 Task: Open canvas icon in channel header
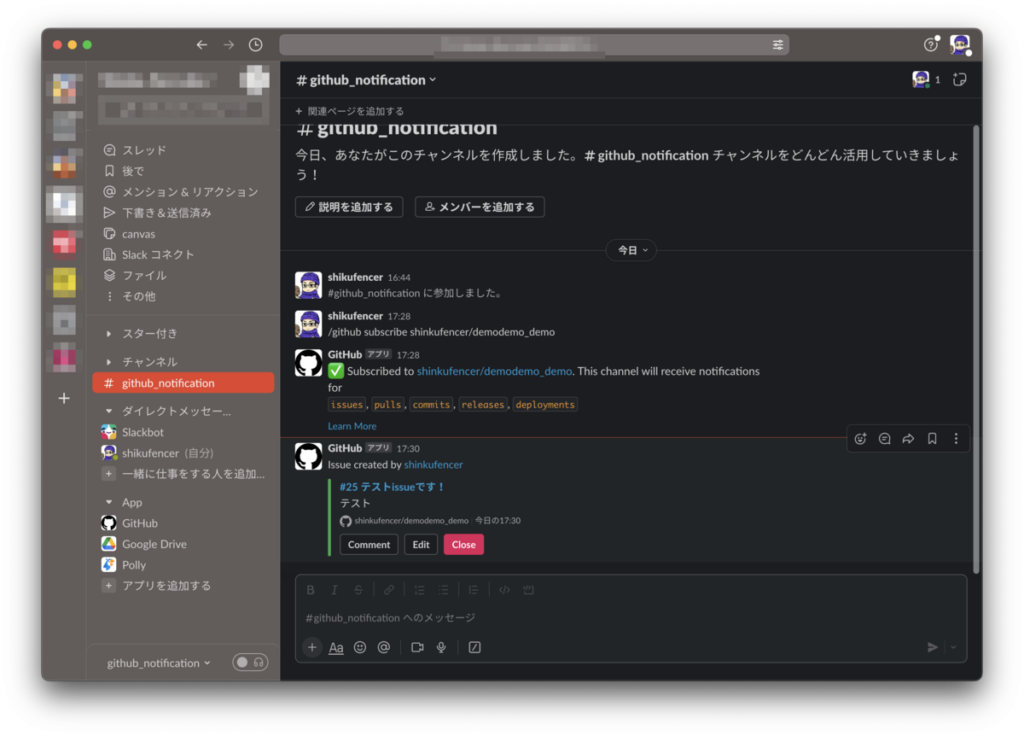[959, 80]
